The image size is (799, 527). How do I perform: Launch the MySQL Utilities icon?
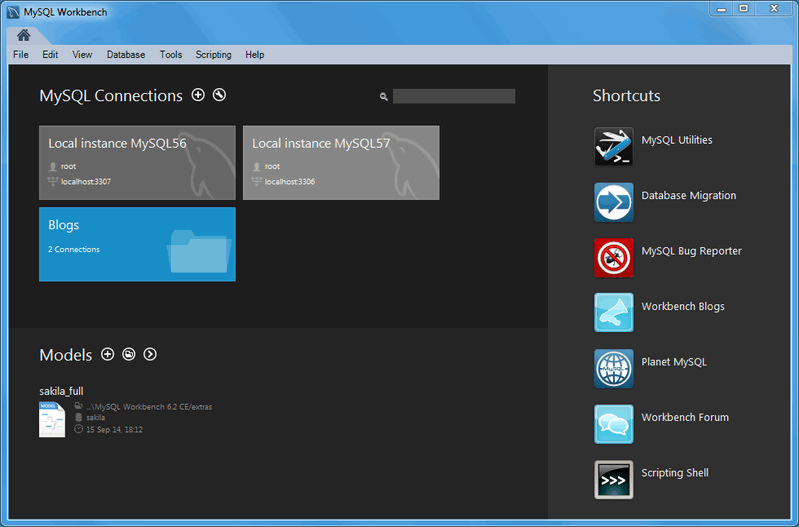pyautogui.click(x=614, y=147)
